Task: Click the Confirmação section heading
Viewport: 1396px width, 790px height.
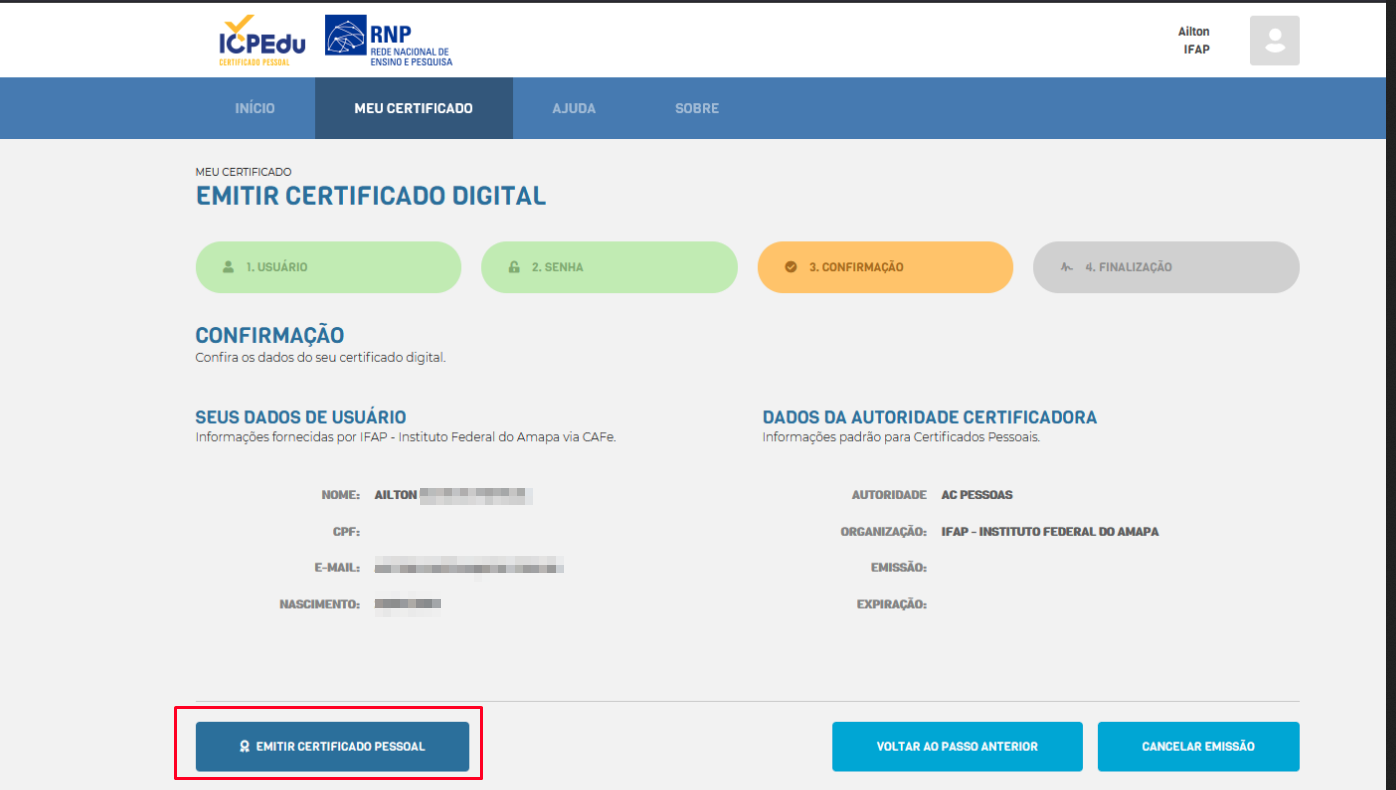Action: pyautogui.click(x=270, y=336)
